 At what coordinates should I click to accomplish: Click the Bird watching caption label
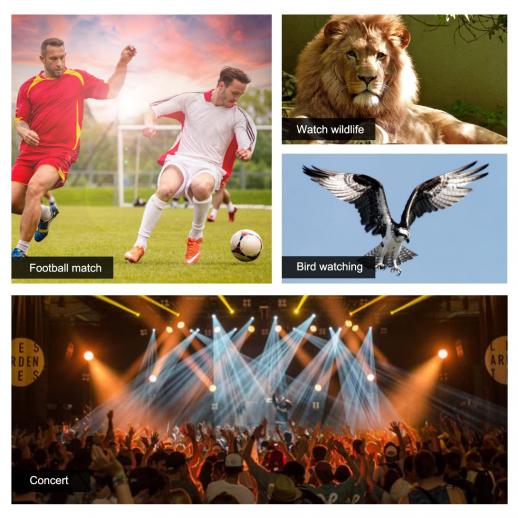pos(329,267)
